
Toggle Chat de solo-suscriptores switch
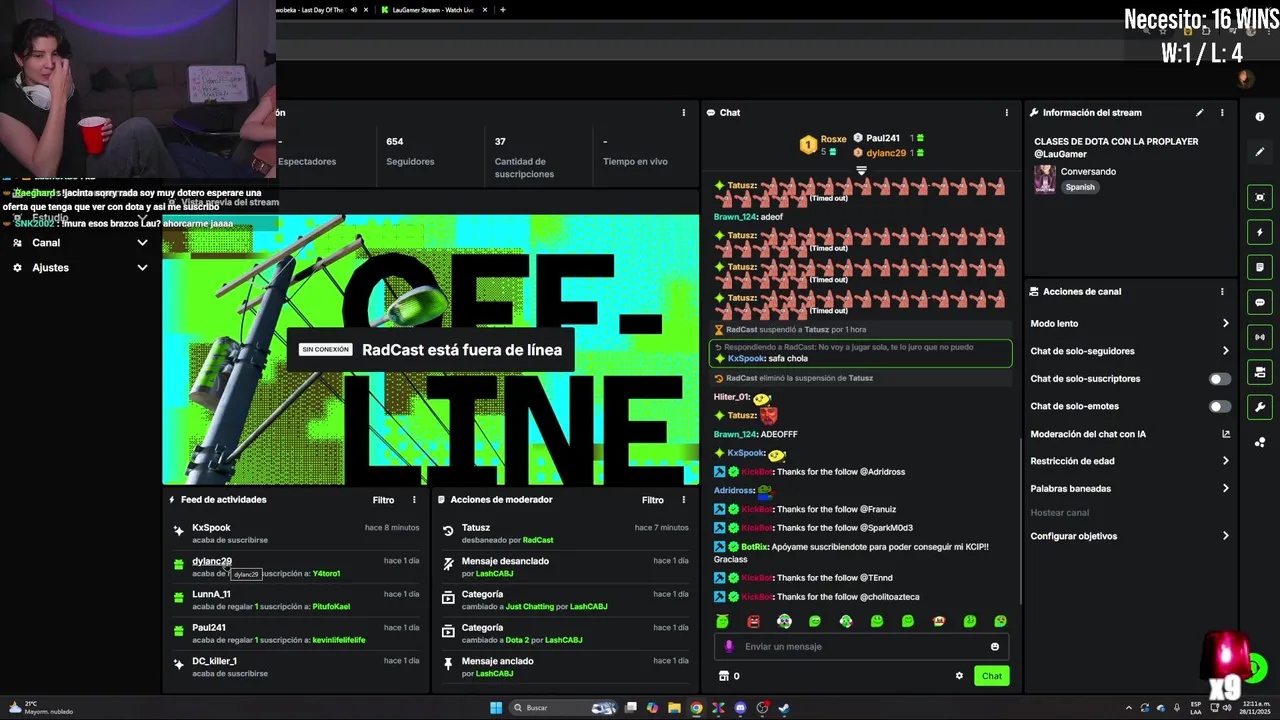tap(1219, 379)
